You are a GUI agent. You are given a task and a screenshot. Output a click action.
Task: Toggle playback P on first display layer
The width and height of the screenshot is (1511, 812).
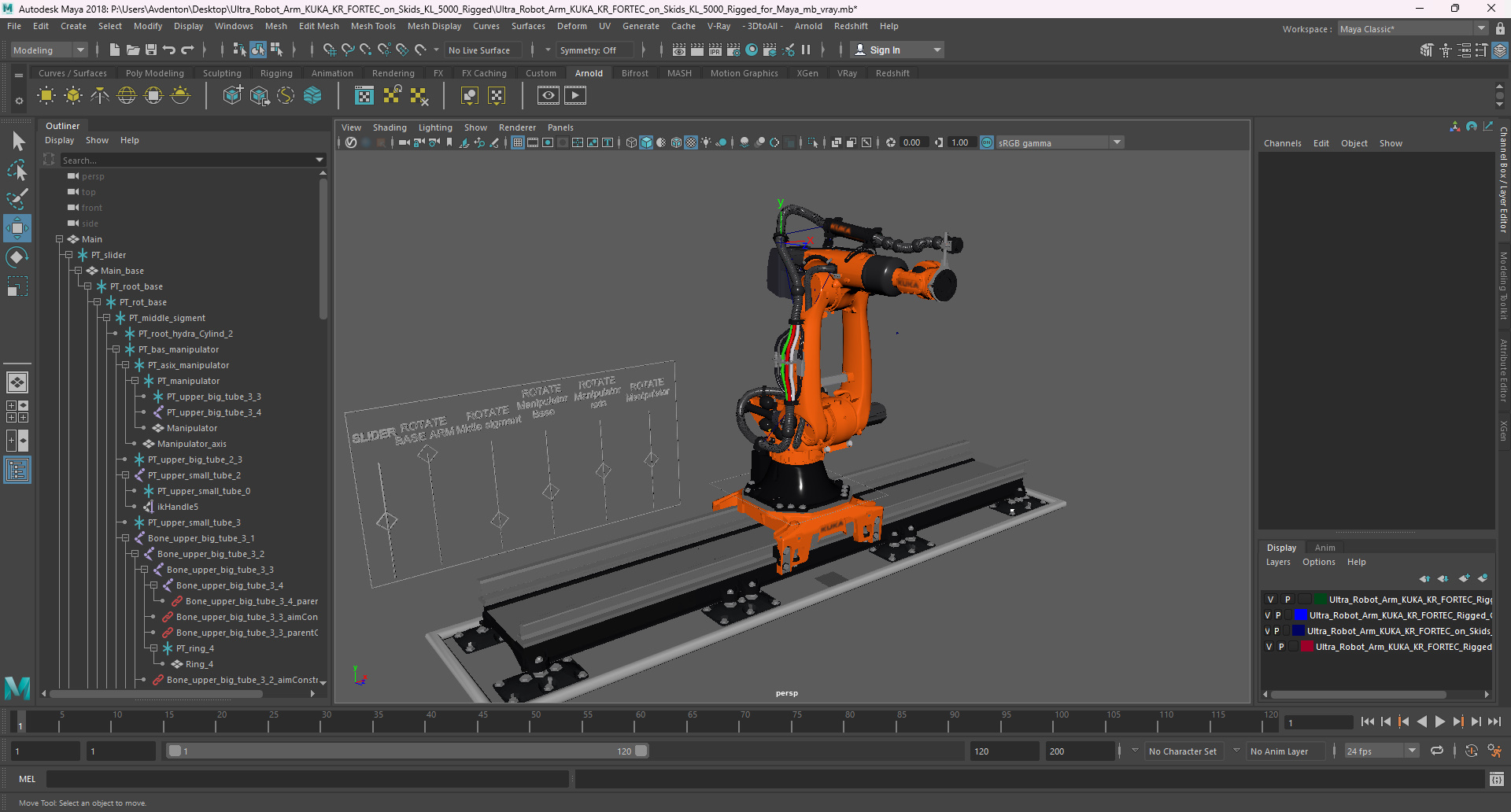1287,600
